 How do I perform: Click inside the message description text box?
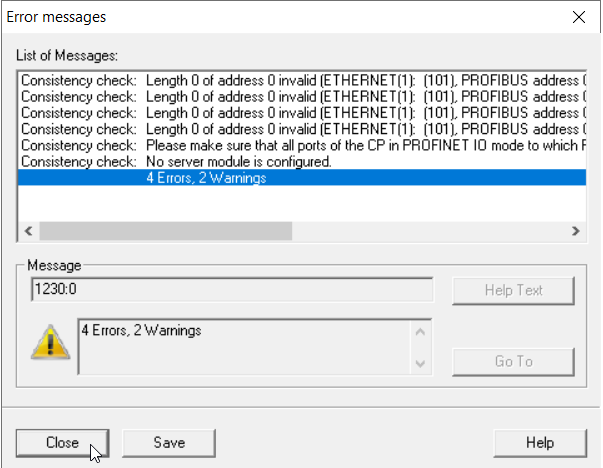(x=240, y=345)
